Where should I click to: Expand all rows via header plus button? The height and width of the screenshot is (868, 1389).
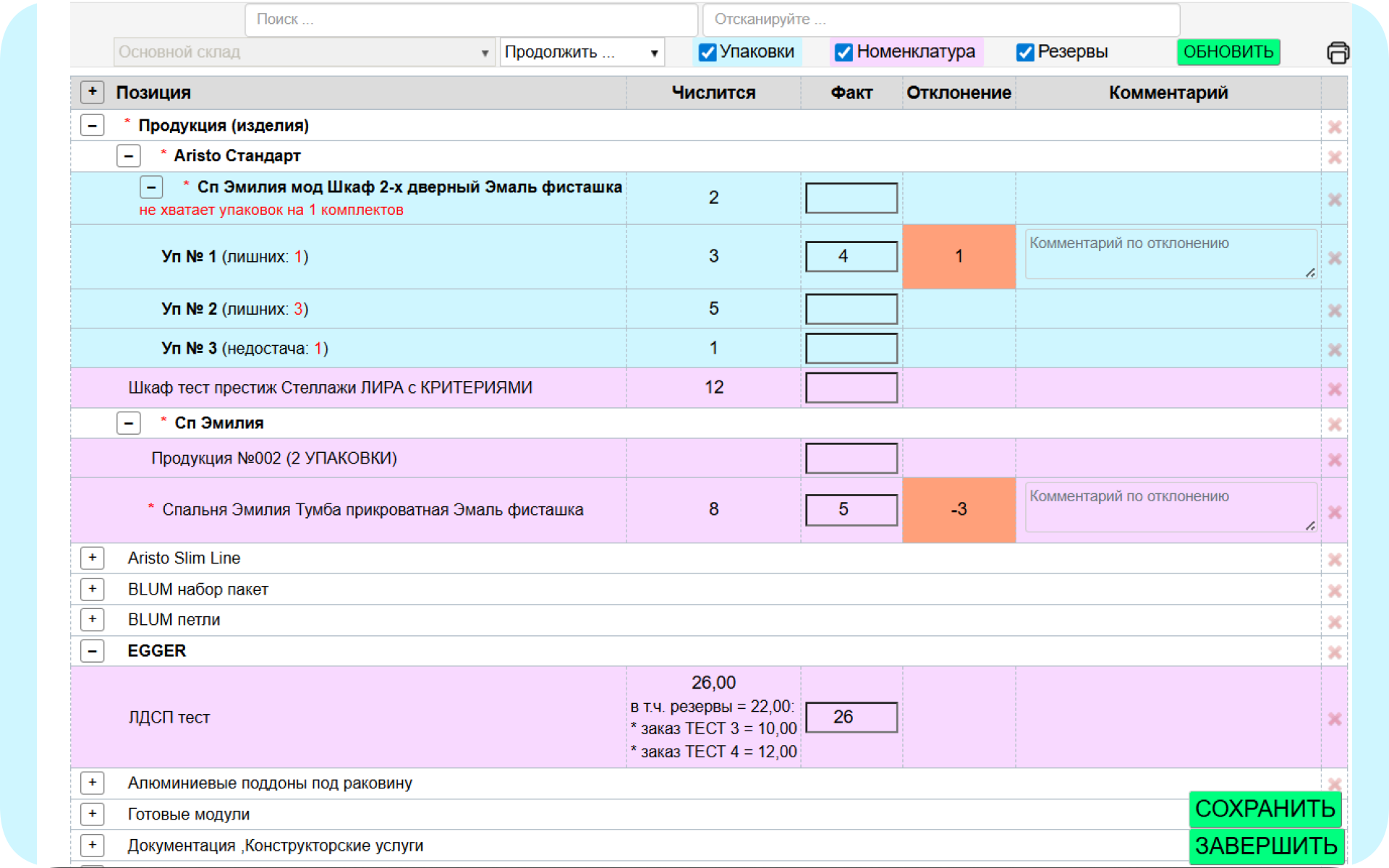click(93, 92)
